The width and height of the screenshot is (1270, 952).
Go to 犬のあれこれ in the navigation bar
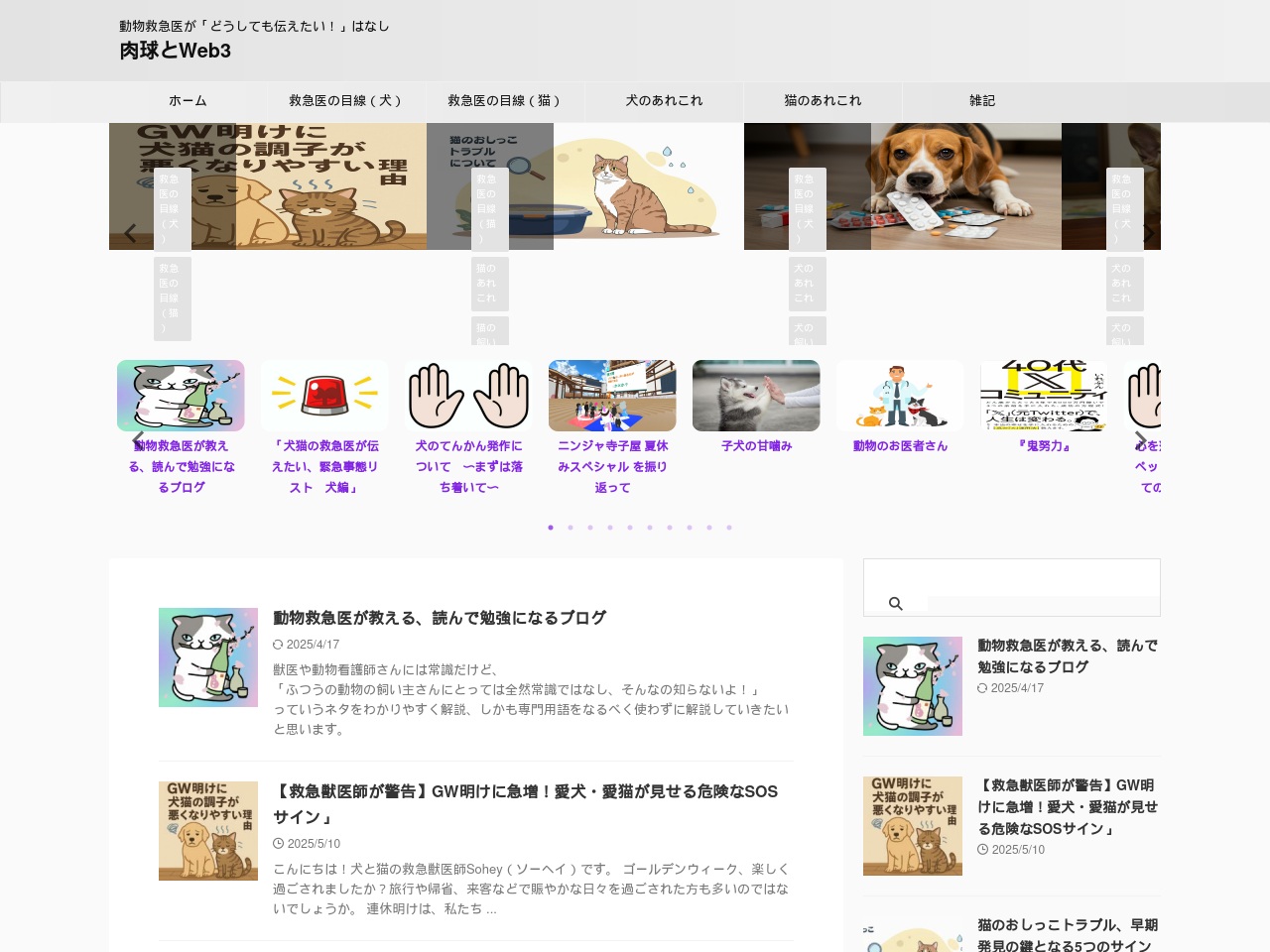[664, 101]
